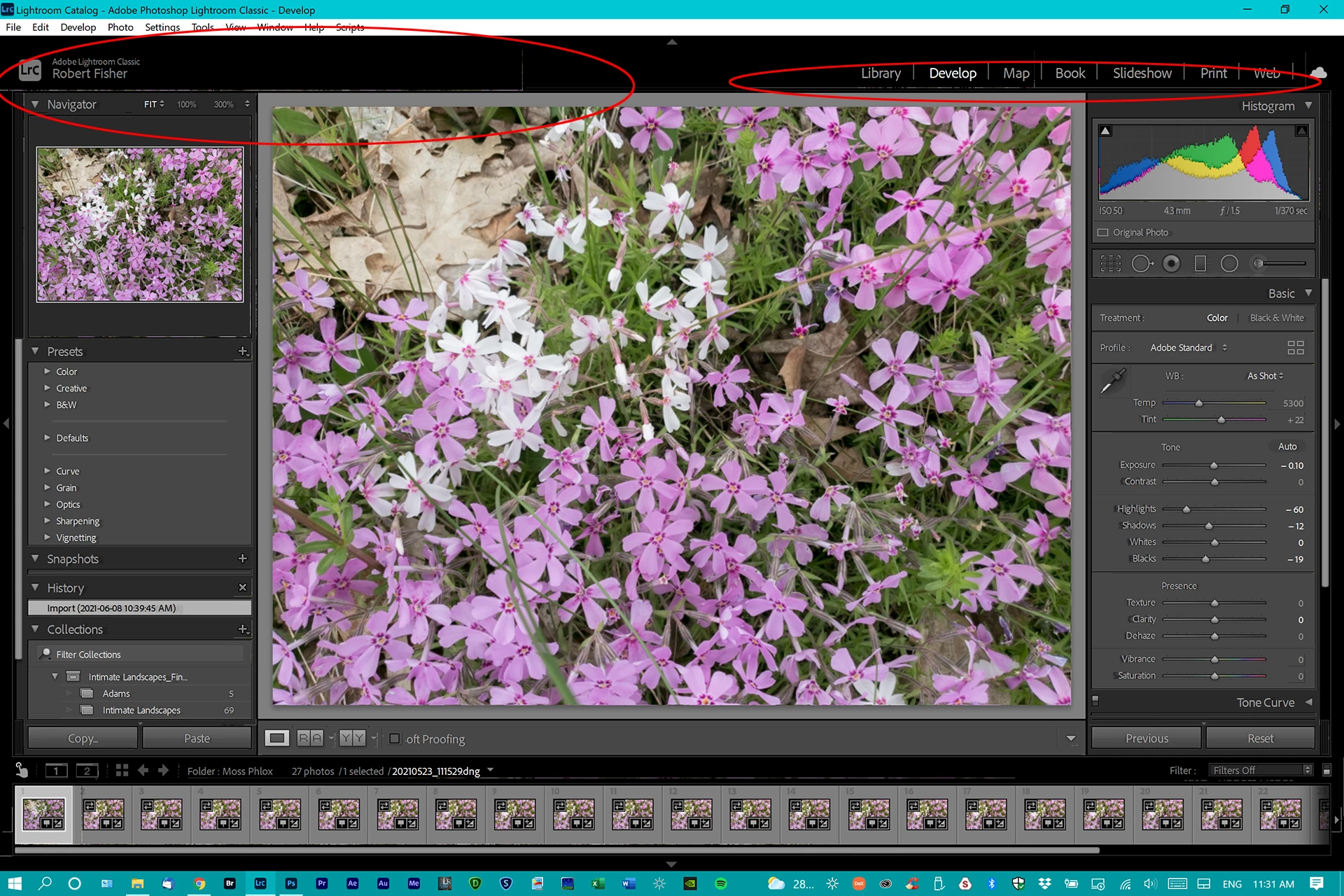The height and width of the screenshot is (896, 1344).
Task: Click the Auto tone button
Action: [1287, 447]
